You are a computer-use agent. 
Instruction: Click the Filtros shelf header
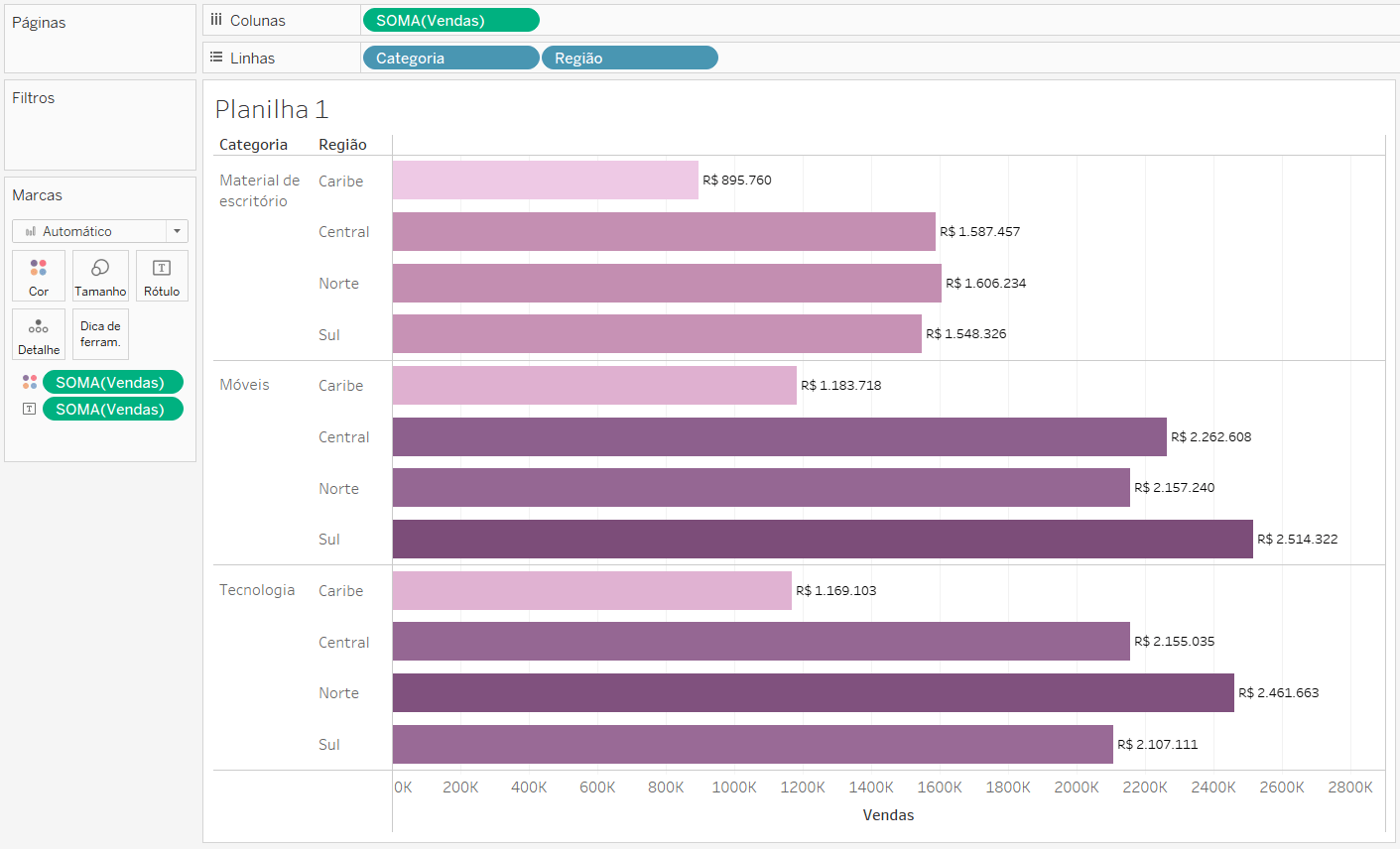[34, 98]
